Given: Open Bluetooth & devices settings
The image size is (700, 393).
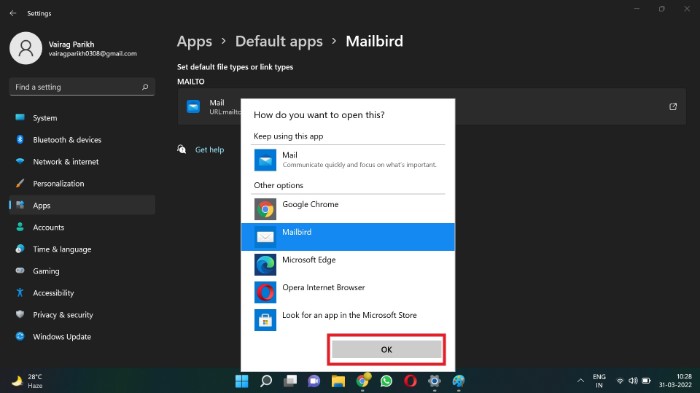Looking at the screenshot, I should 82,140.
